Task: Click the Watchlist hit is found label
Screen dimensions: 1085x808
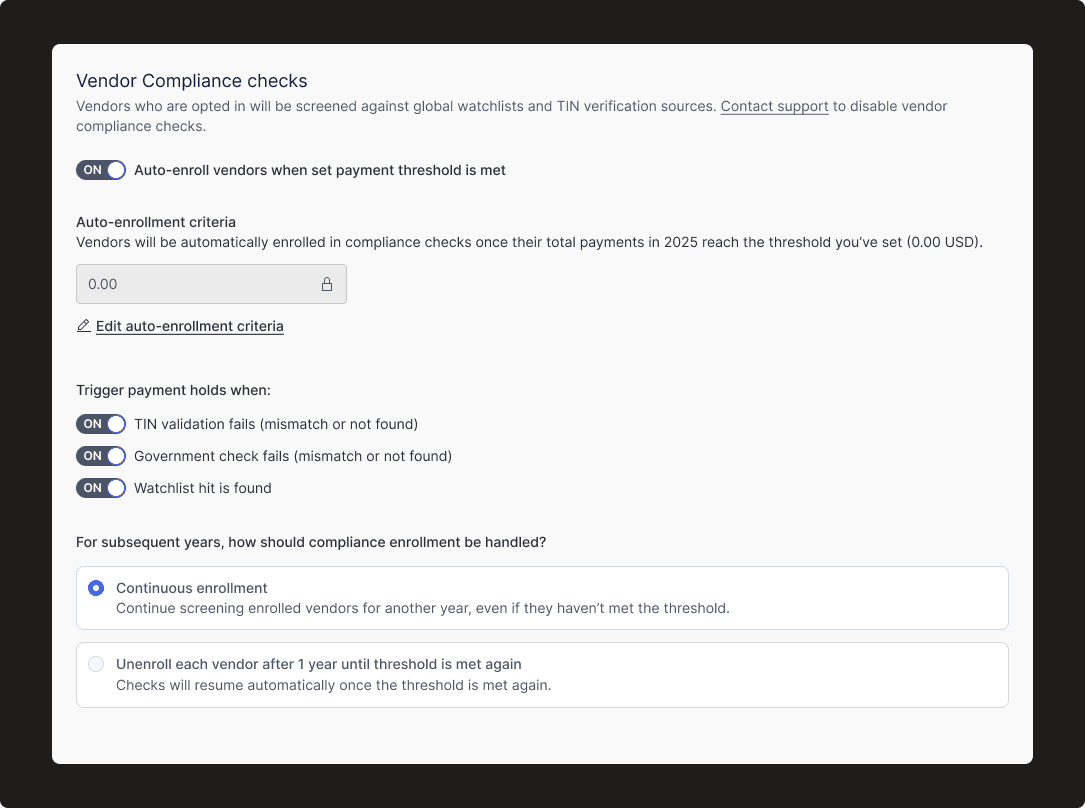Action: coord(203,488)
